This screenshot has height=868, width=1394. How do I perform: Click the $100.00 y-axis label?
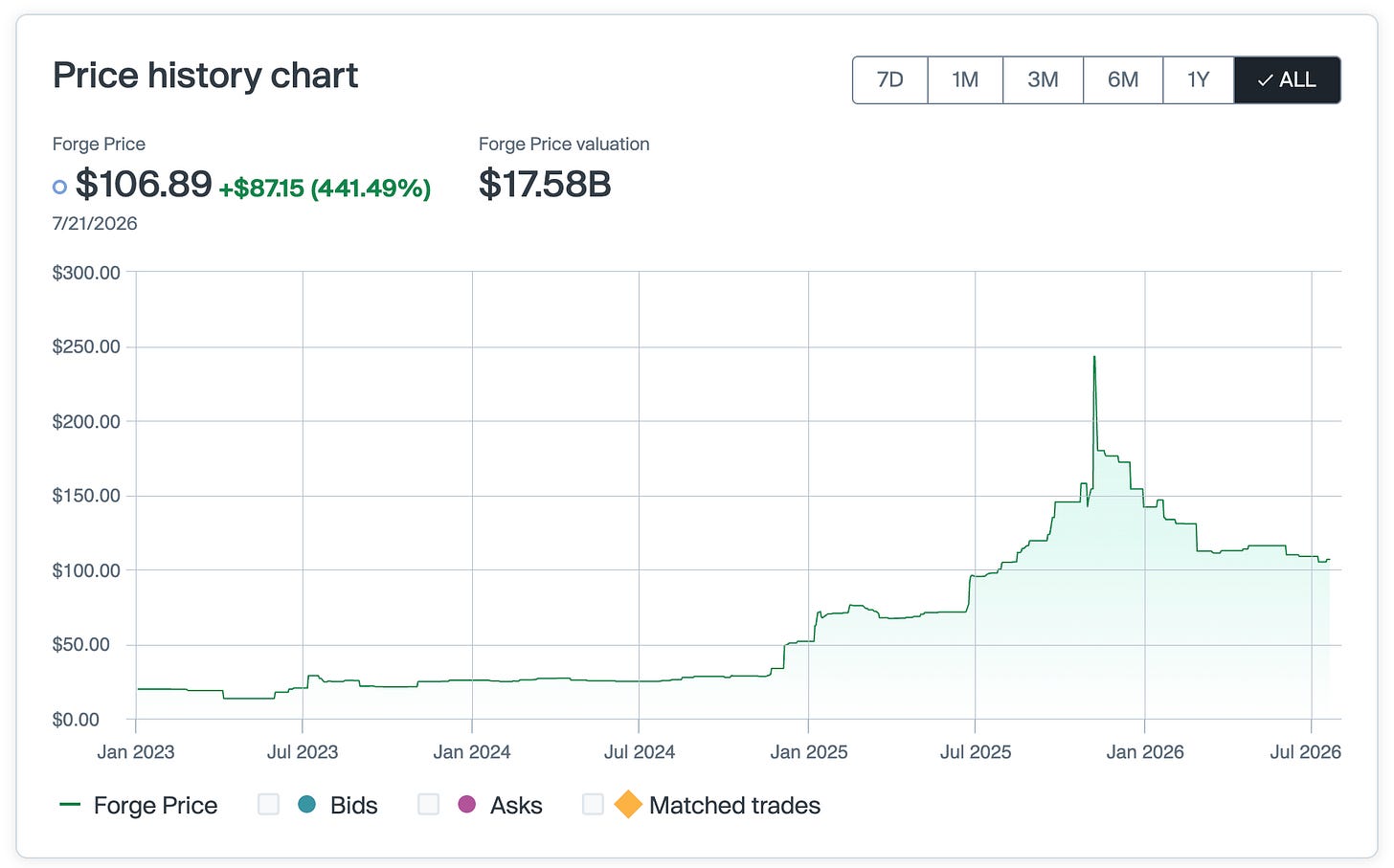point(86,570)
